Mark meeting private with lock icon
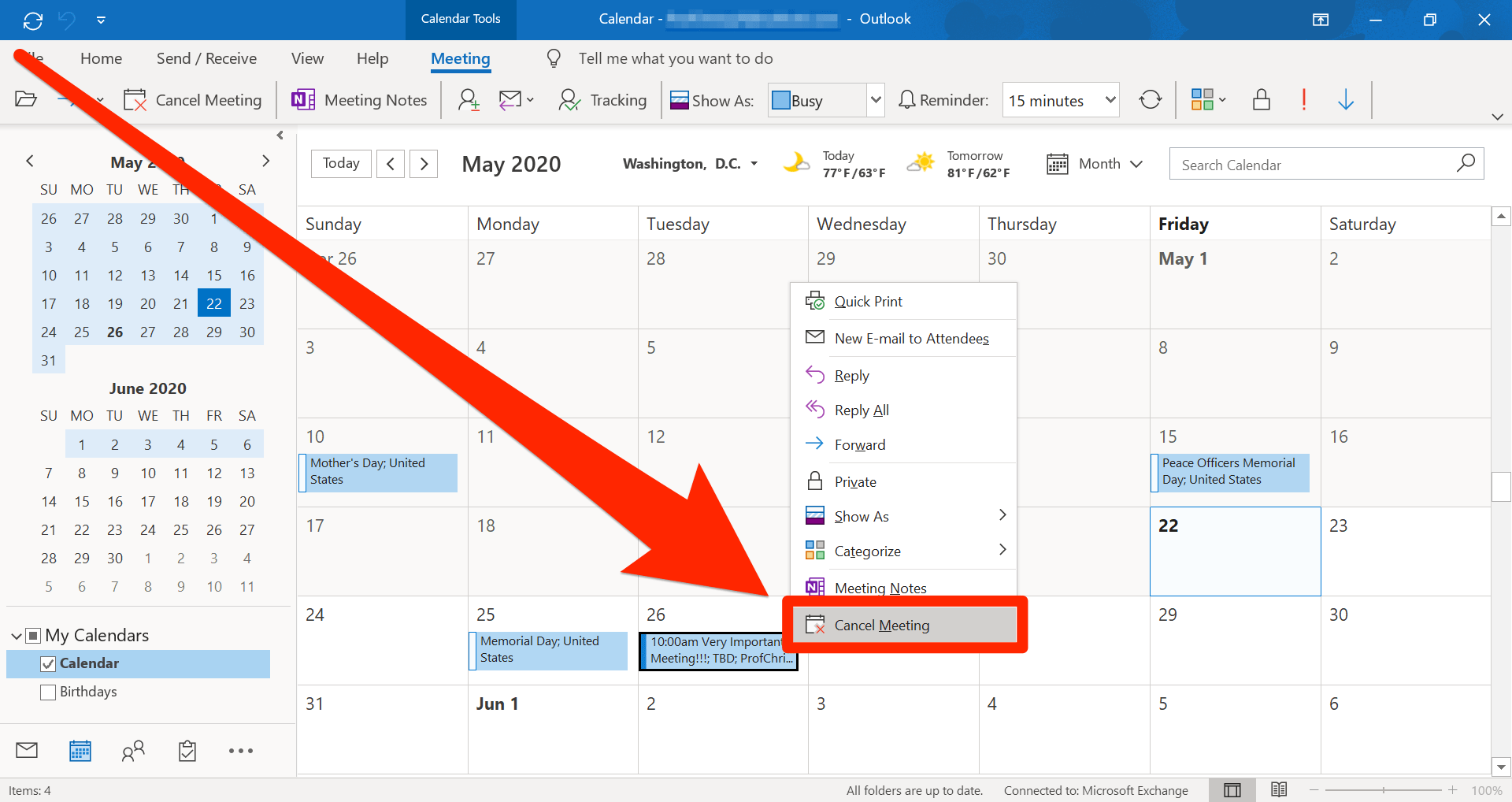Viewport: 1512px width, 802px height. click(1262, 100)
